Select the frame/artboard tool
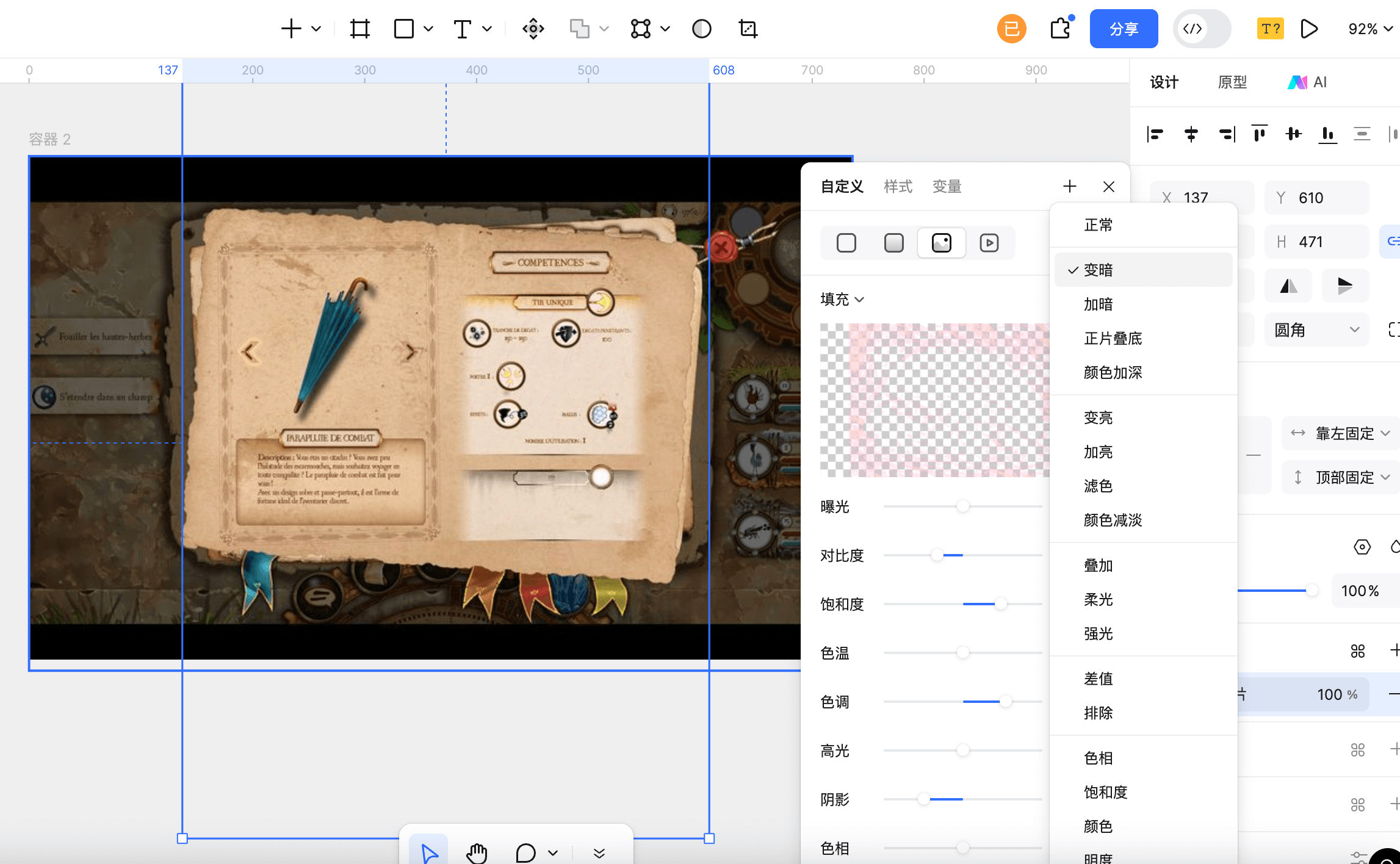The width and height of the screenshot is (1400, 864). [x=359, y=29]
